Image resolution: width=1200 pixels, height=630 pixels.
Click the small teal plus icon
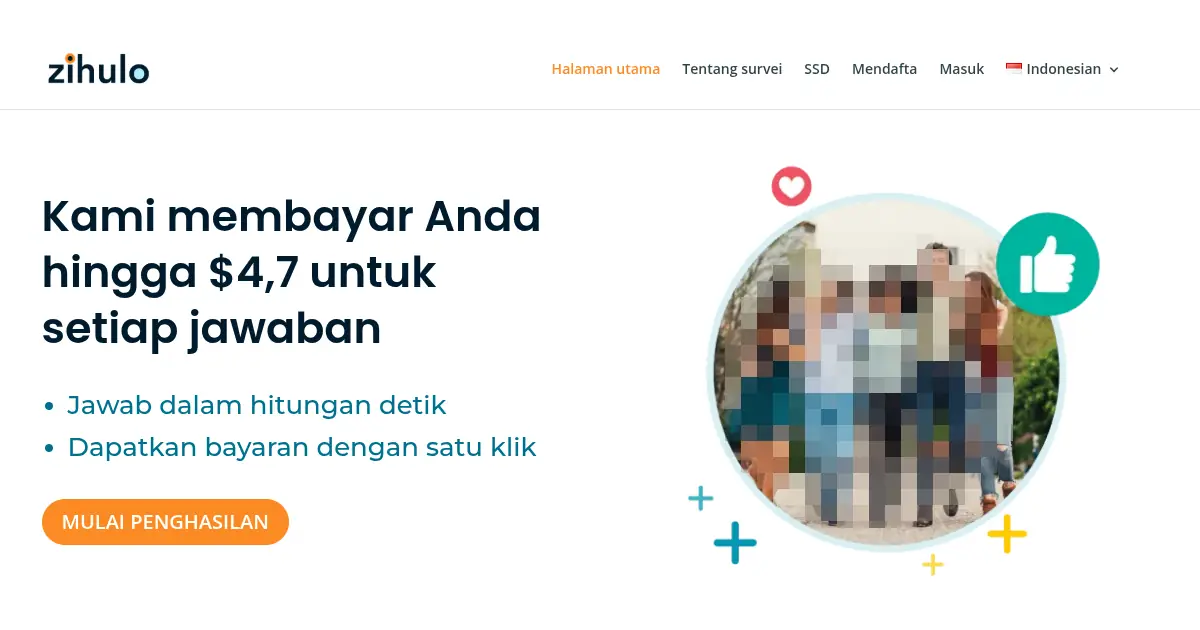(x=701, y=498)
